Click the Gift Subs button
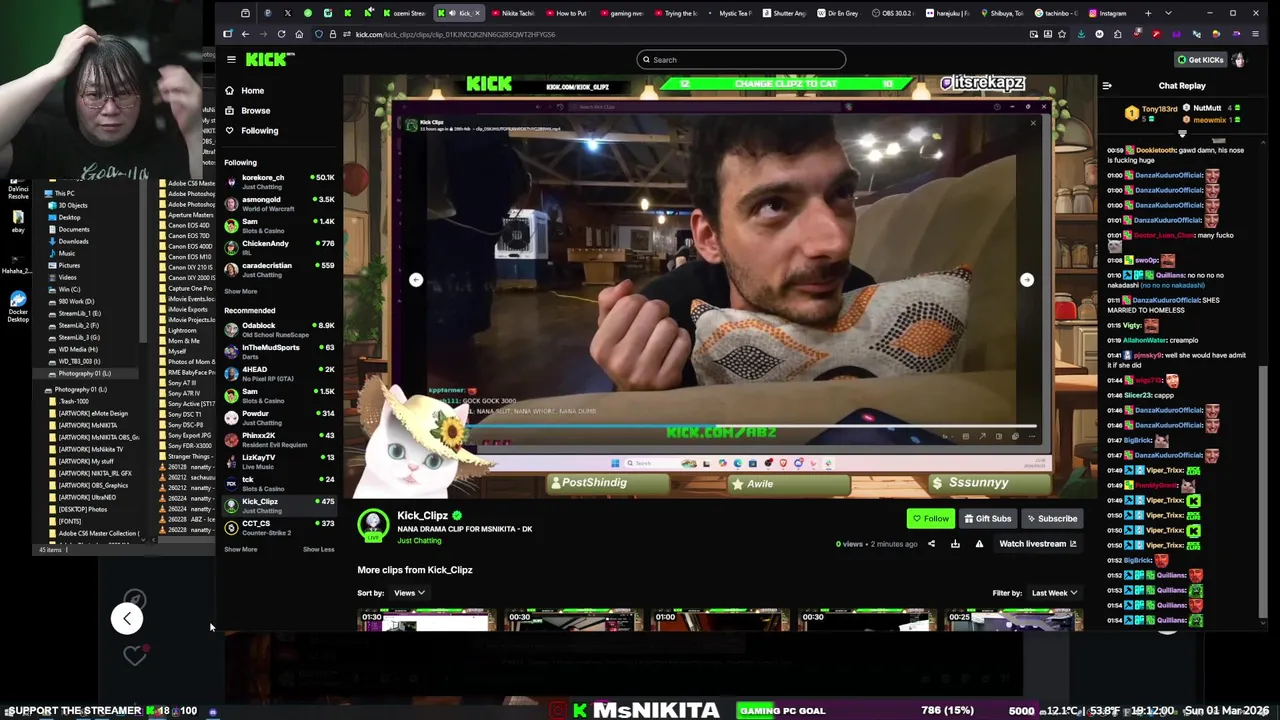Image resolution: width=1280 pixels, height=720 pixels. pos(987,518)
